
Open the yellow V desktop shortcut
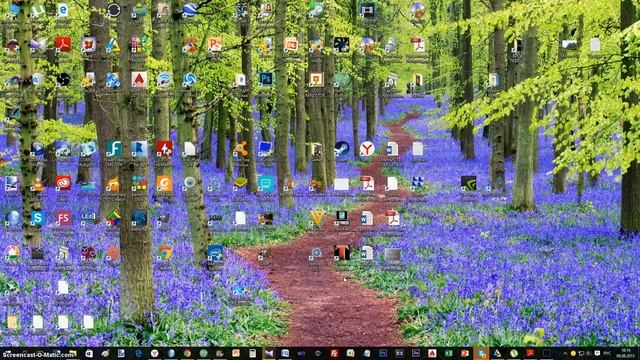pyautogui.click(x=317, y=218)
